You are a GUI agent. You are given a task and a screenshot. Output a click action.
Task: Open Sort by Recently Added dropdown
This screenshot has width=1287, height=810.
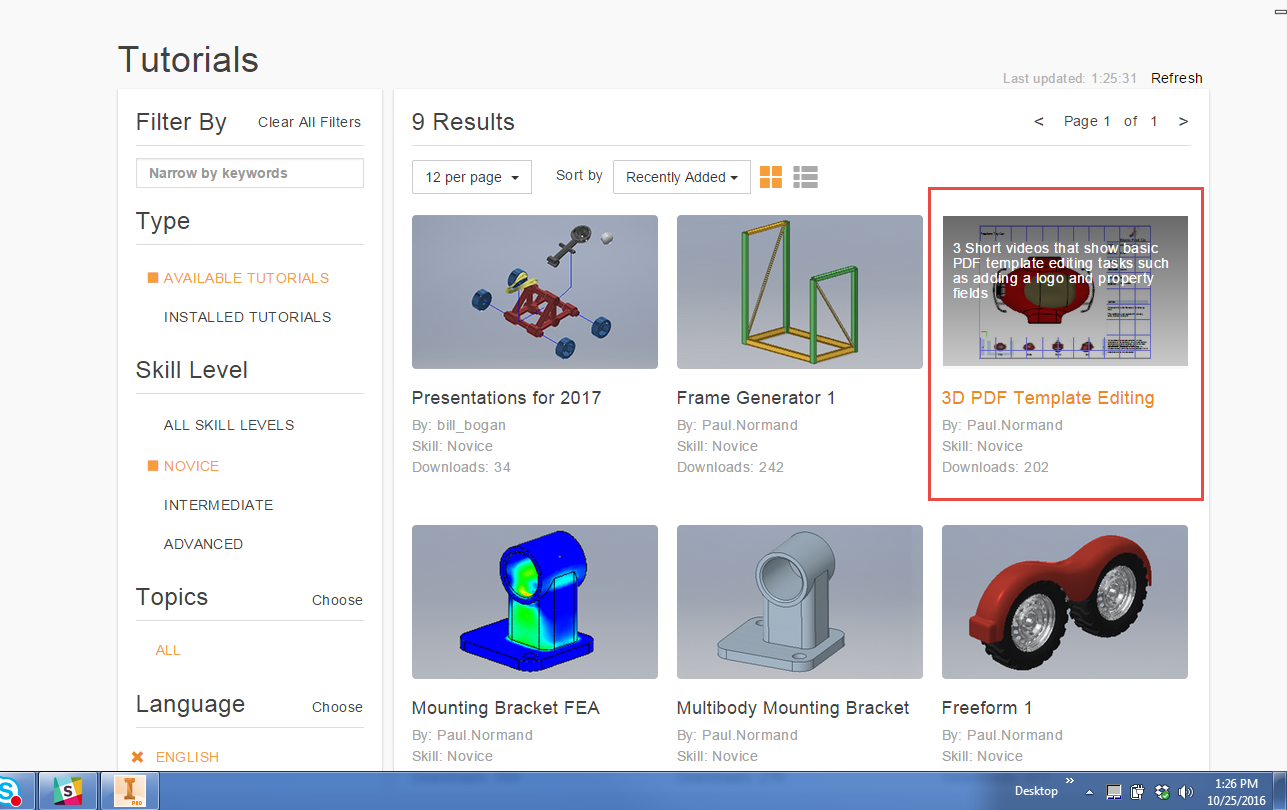click(682, 177)
